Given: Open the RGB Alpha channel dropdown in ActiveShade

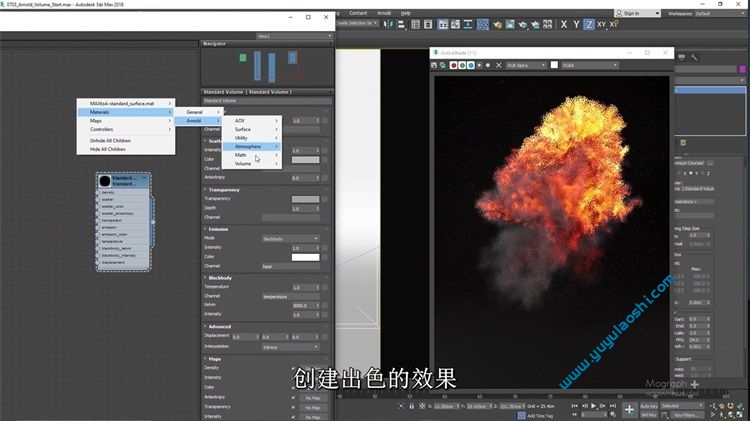Looking at the screenshot, I should (x=526, y=65).
